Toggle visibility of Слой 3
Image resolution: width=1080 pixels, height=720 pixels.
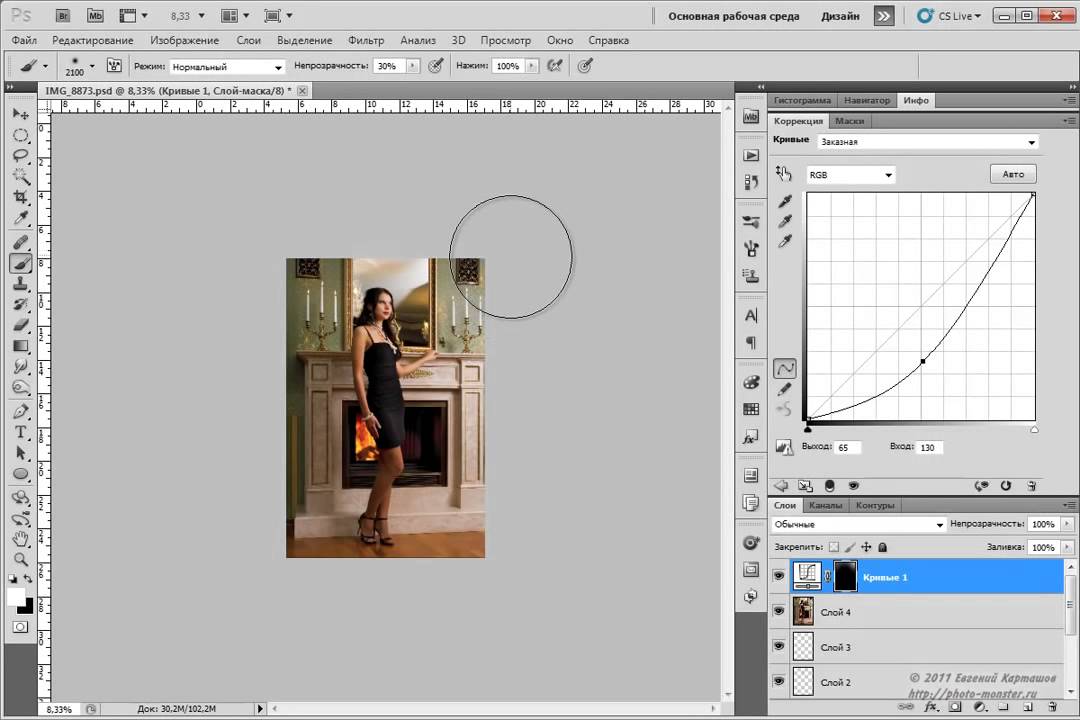coord(779,647)
